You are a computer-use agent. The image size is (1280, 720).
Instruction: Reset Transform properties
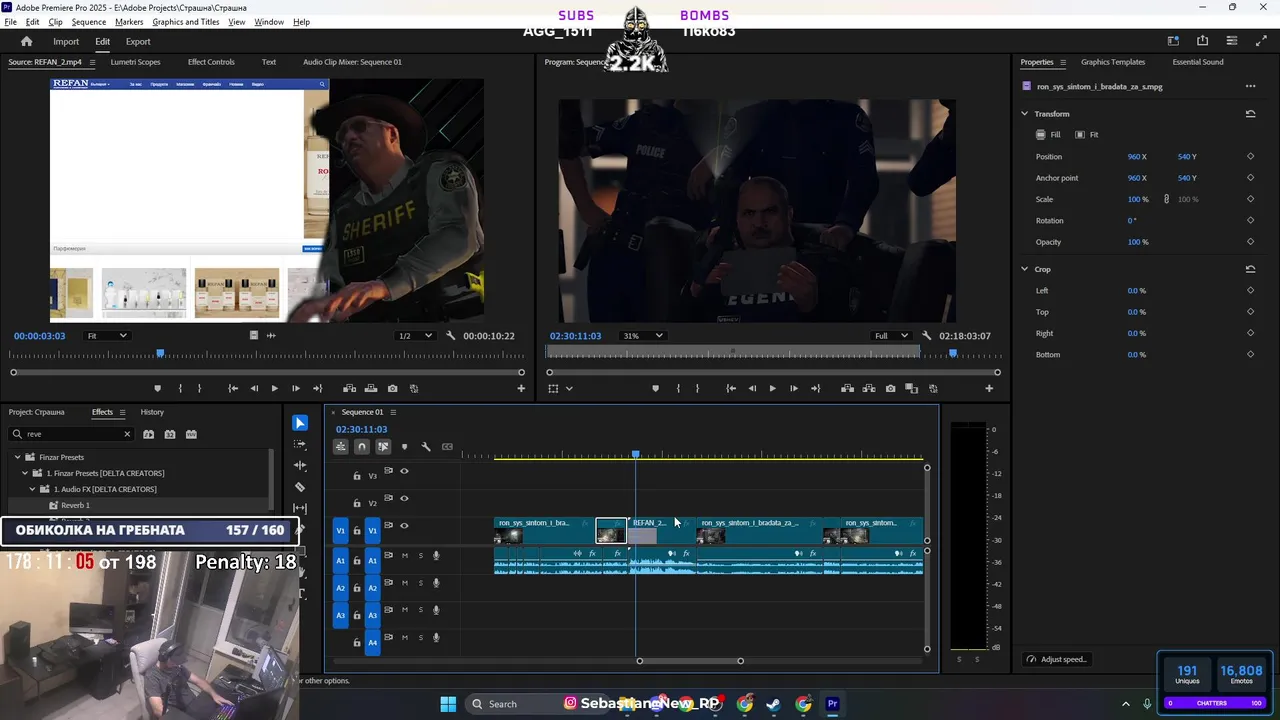1250,114
